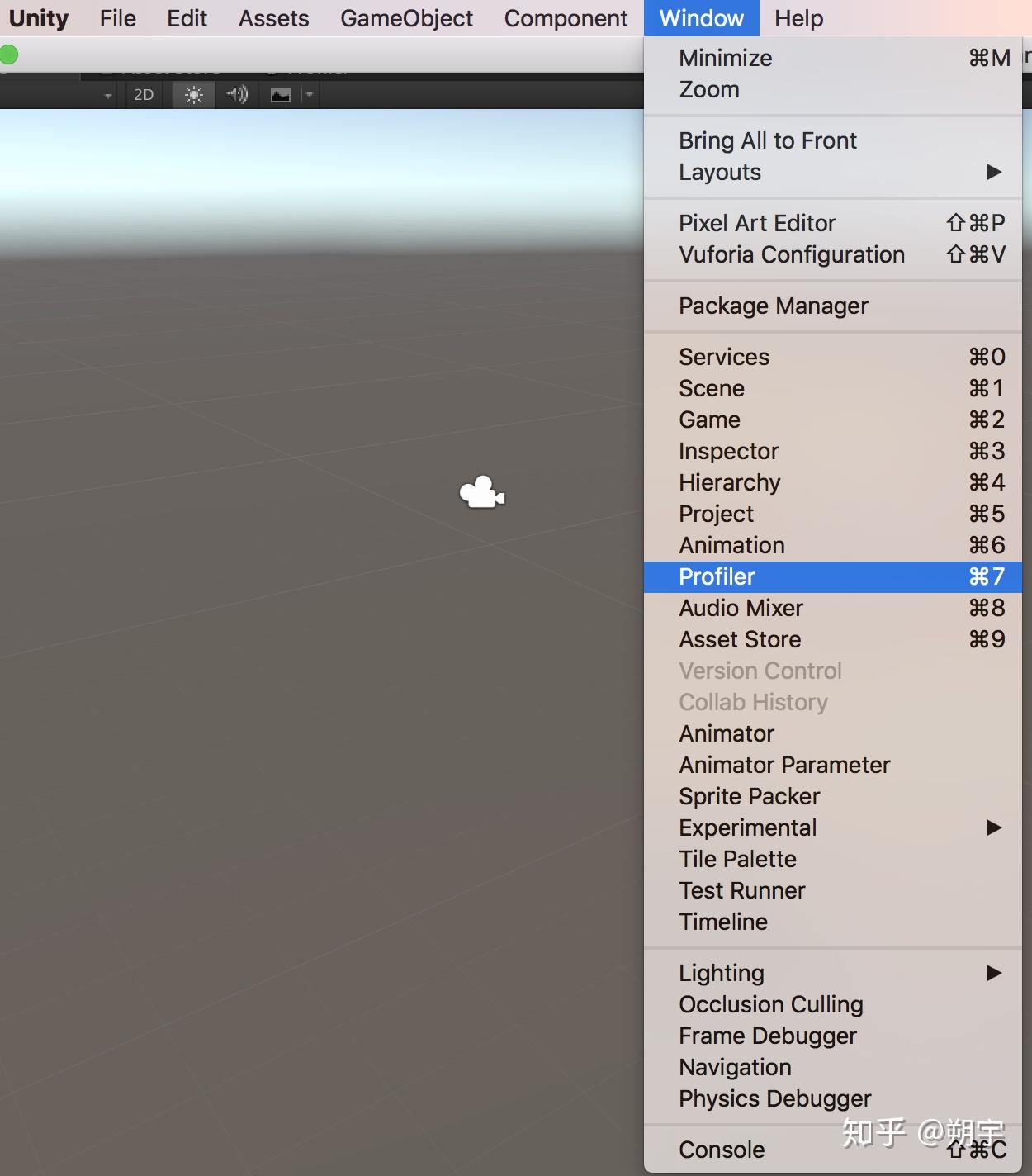Open the Animator window
Viewport: 1032px width, 1176px height.
coord(833,733)
